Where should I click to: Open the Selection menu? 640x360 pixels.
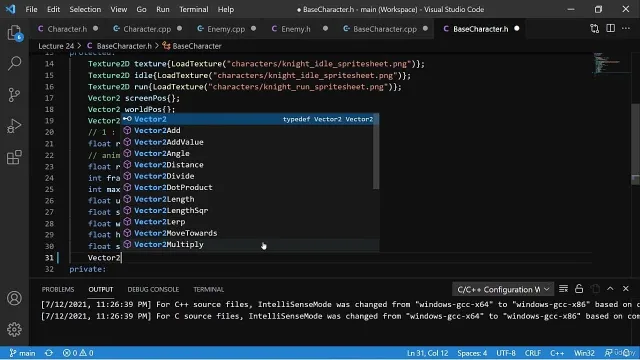click(x=85, y=9)
